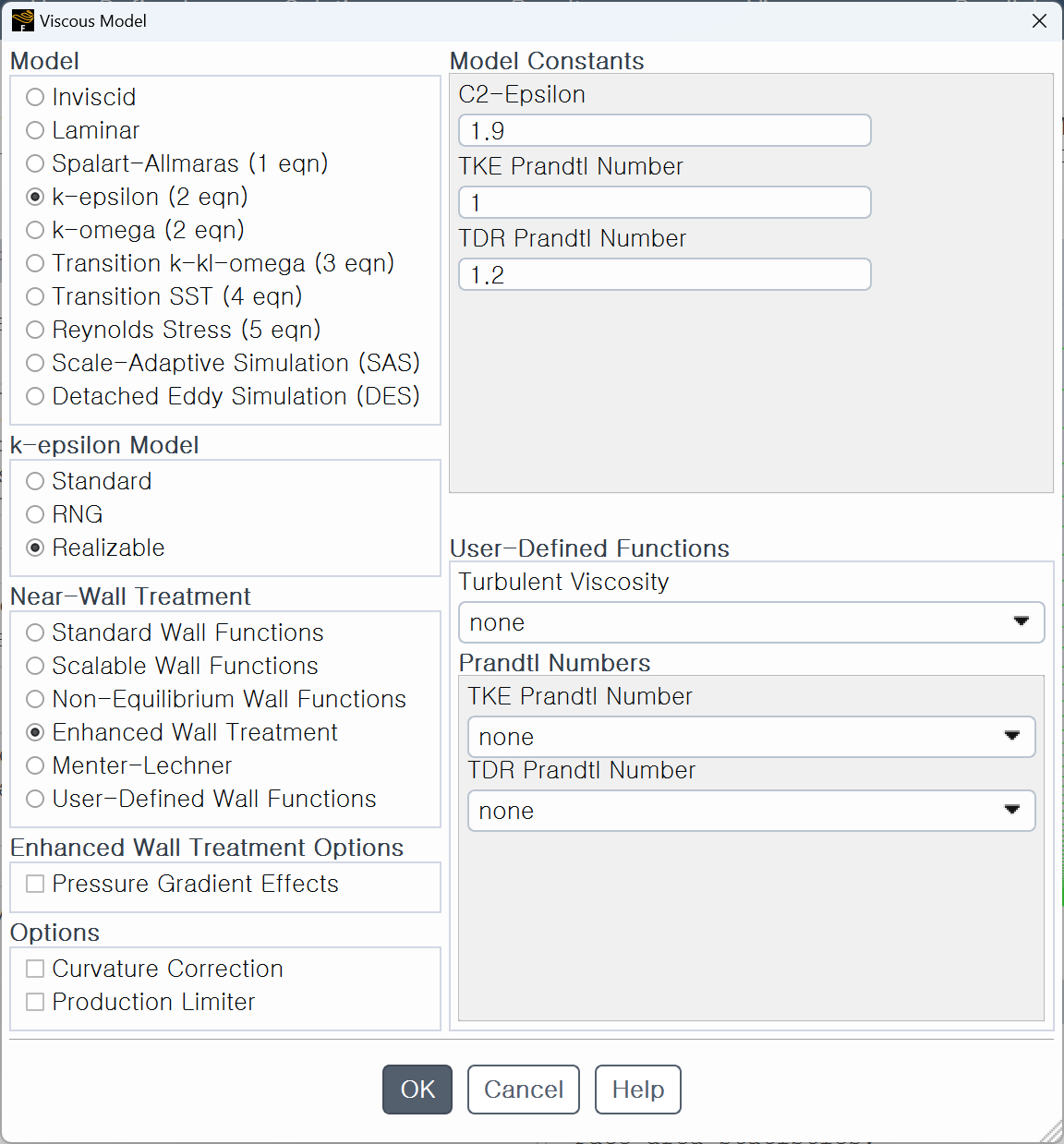Open the UDF TDR Prandtl Number dropdown
Screen dimensions: 1064x1144
click(751, 811)
